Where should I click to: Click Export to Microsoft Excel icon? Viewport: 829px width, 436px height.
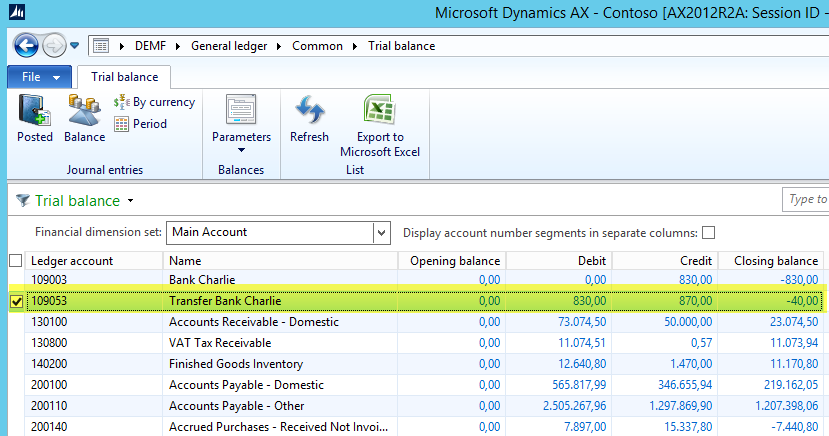380,110
